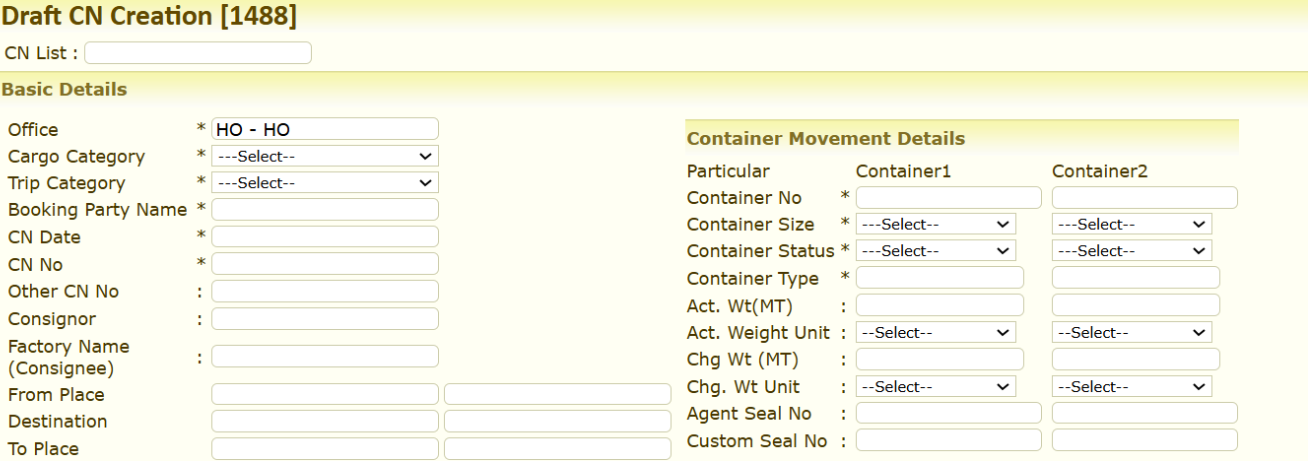The image size is (1308, 461).
Task: Select Act. Weight Unit dropdown for Container1
Action: pyautogui.click(x=935, y=332)
